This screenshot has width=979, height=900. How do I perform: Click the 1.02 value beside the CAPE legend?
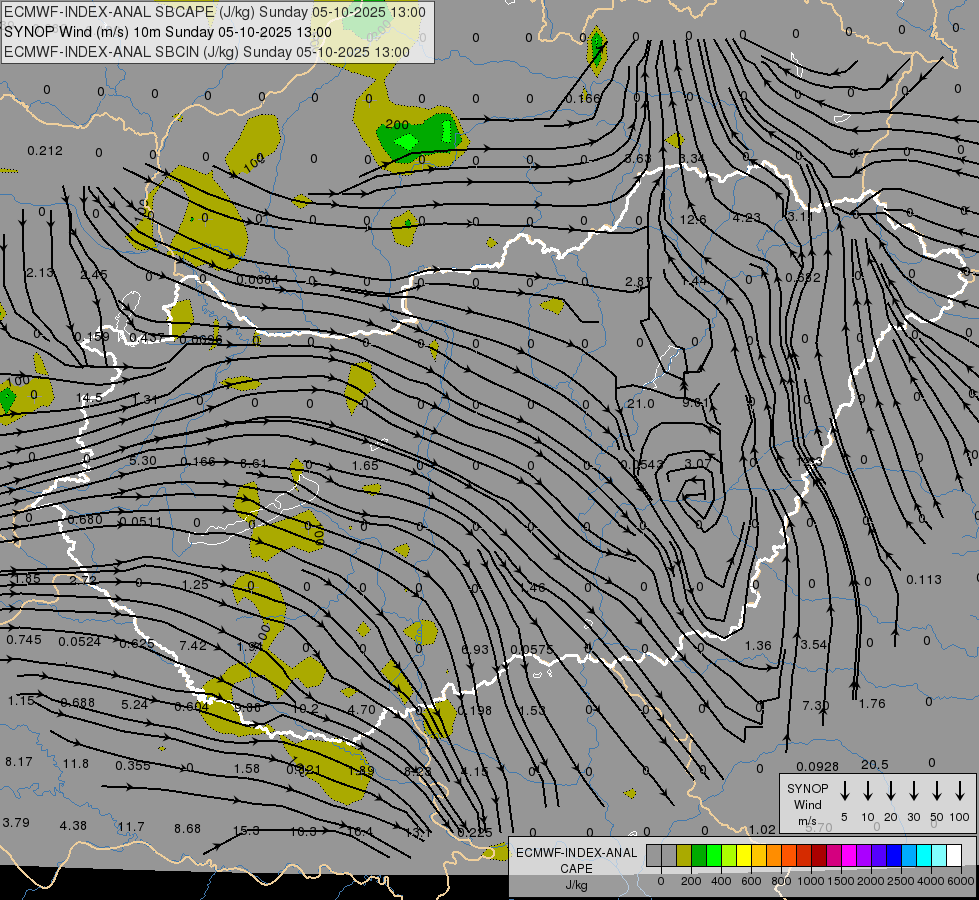[x=762, y=830]
